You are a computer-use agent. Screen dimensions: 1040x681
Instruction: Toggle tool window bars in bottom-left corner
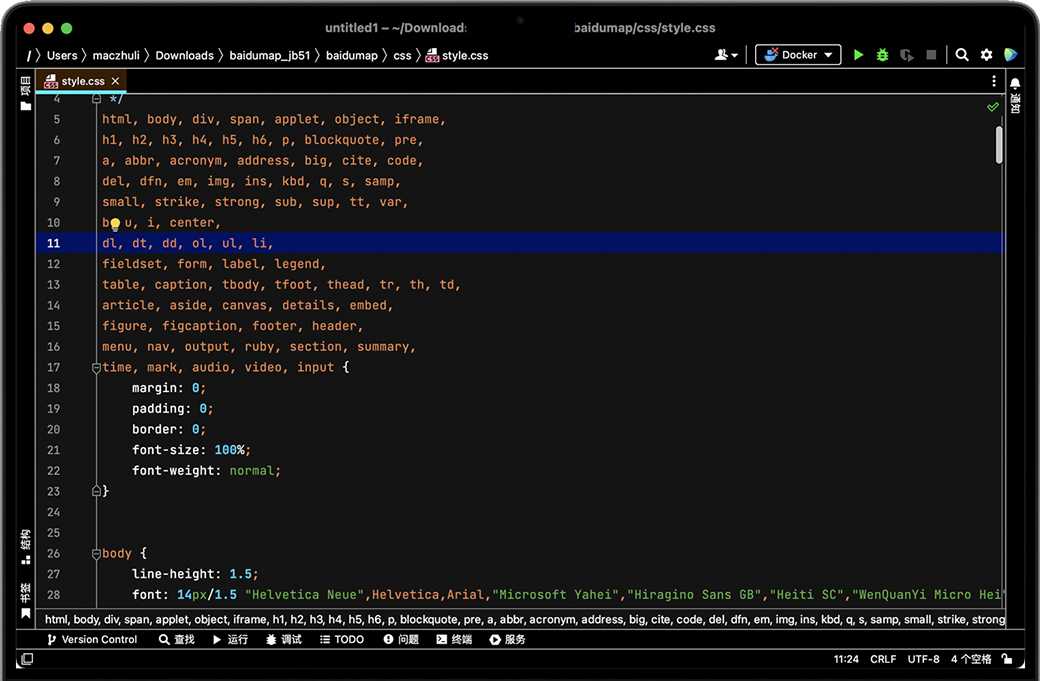[x=27, y=660]
